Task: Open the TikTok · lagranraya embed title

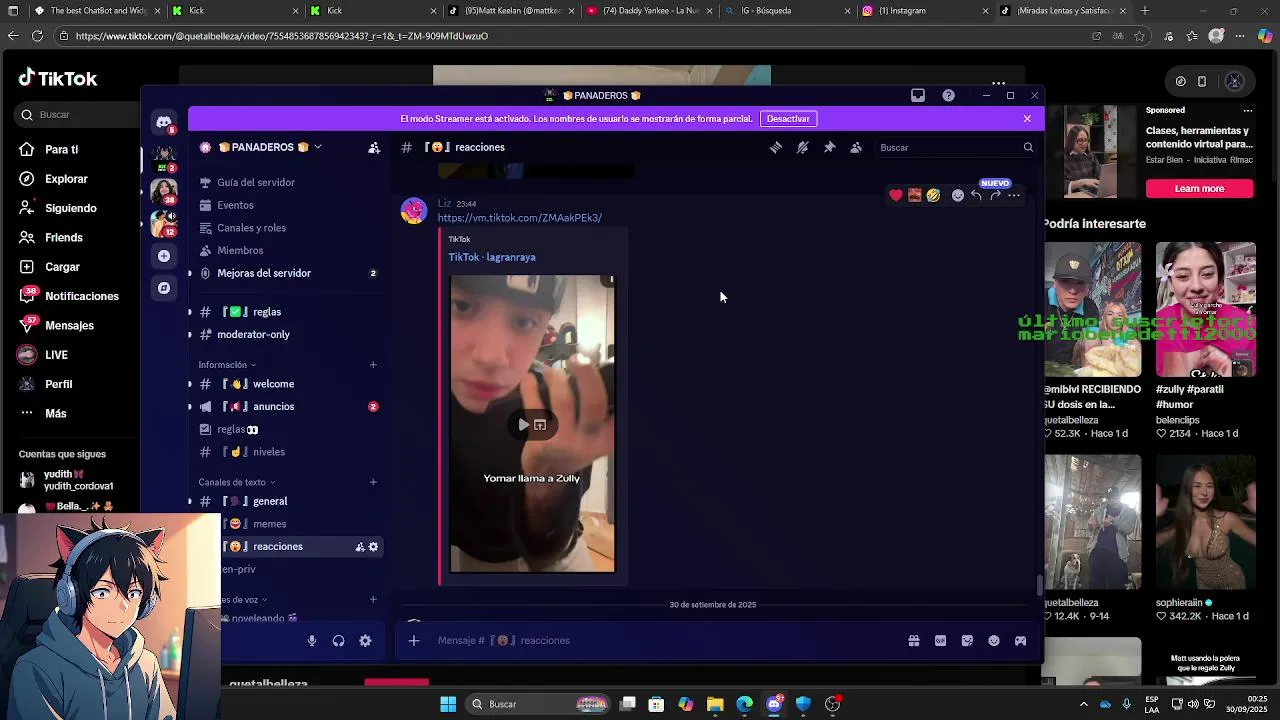Action: pyautogui.click(x=492, y=257)
